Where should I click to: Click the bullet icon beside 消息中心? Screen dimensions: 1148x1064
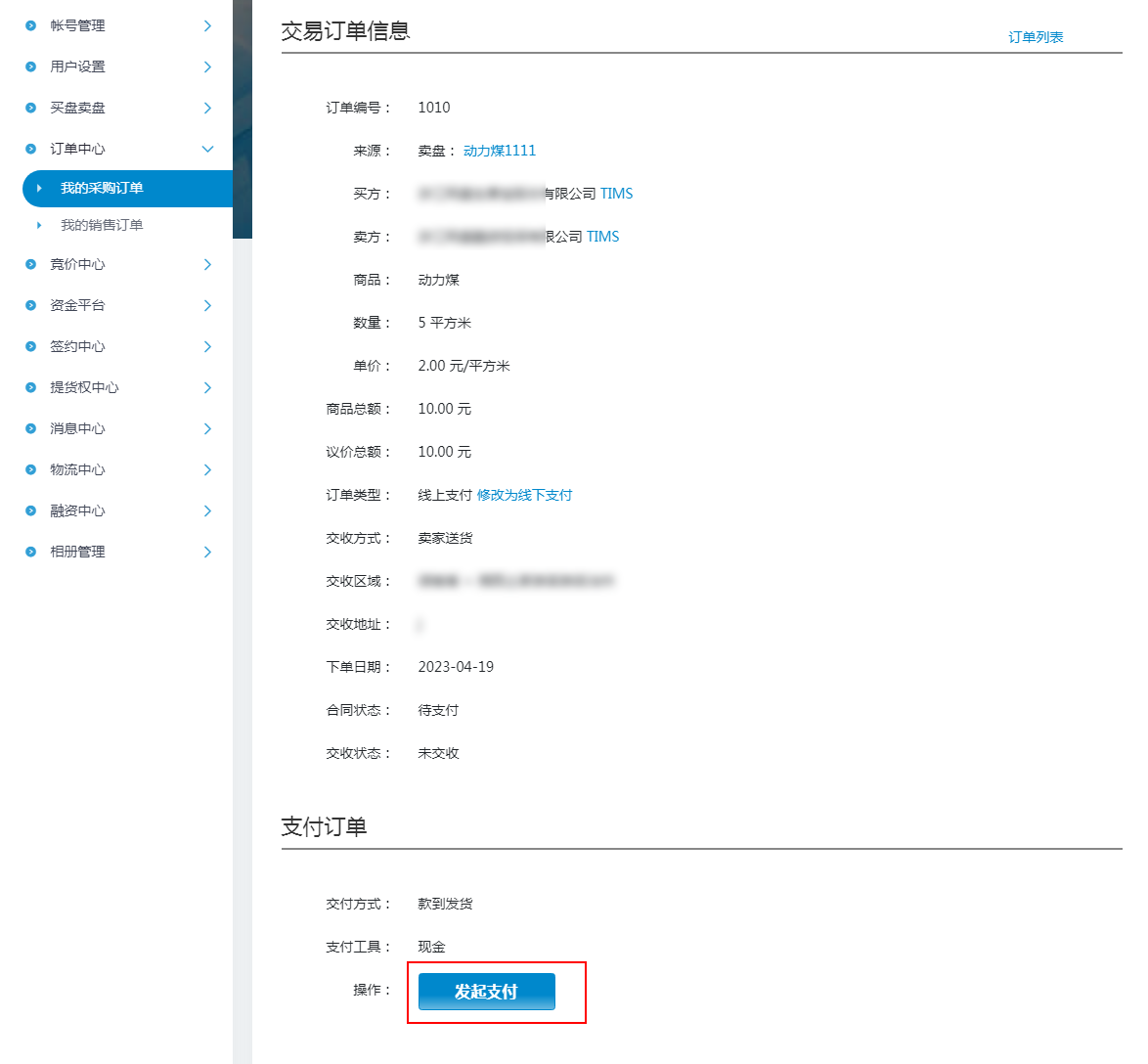pyautogui.click(x=30, y=428)
